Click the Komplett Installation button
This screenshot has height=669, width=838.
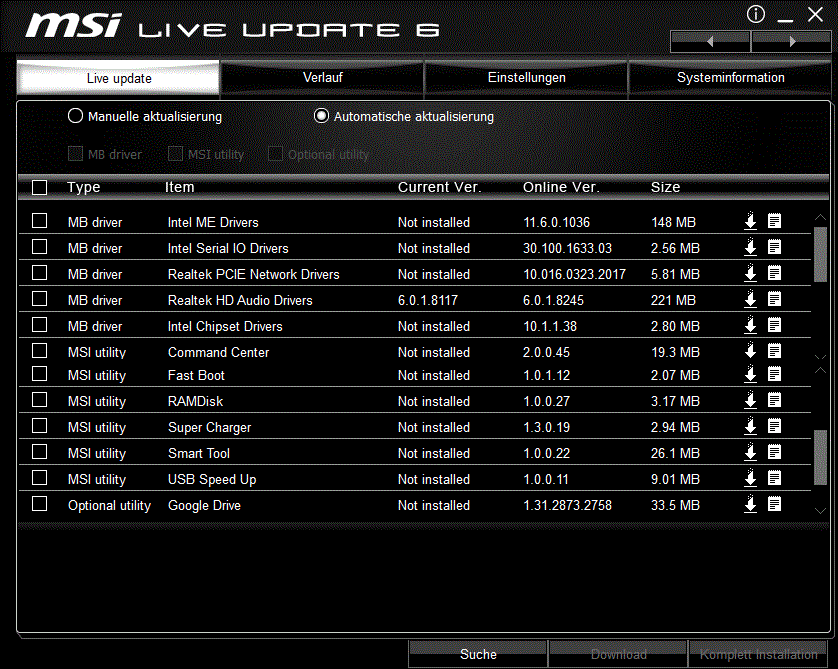[x=758, y=654]
